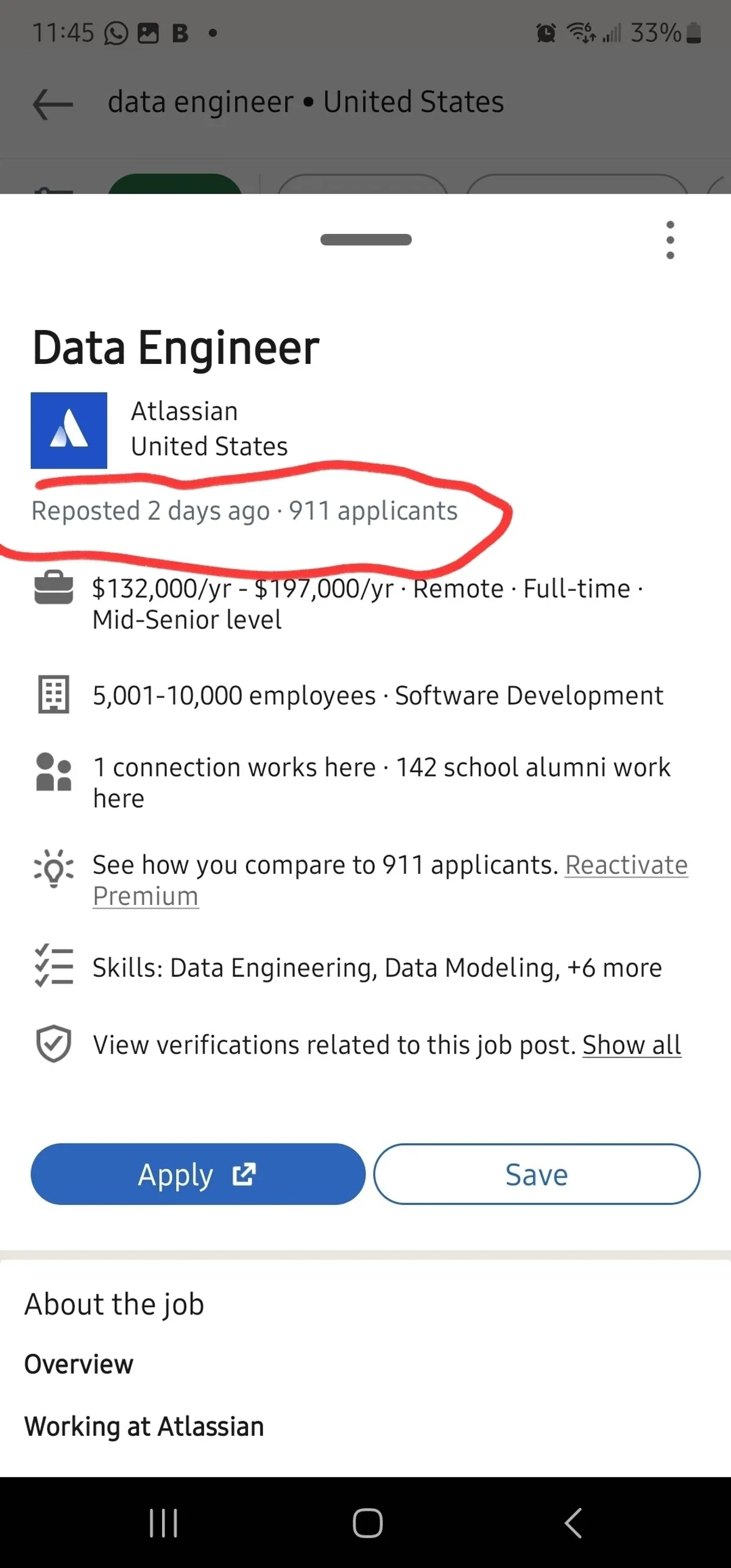Viewport: 731px width, 1568px height.
Task: Tap the data engineer search field
Action: (x=306, y=102)
